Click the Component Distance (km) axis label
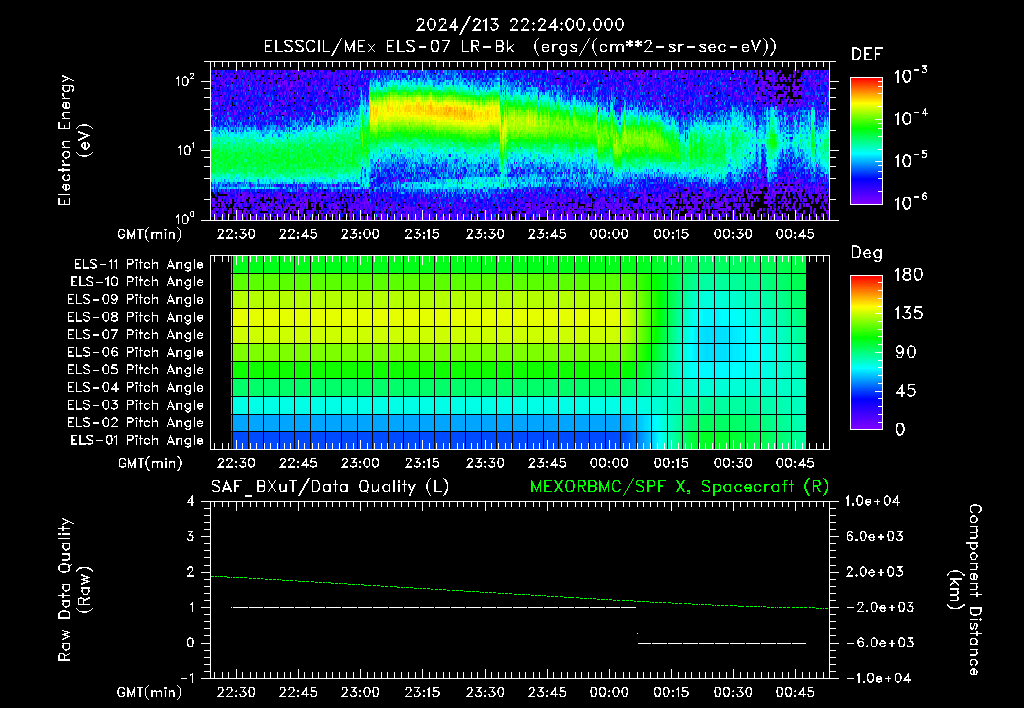The width and height of the screenshot is (1024, 708). tap(965, 589)
